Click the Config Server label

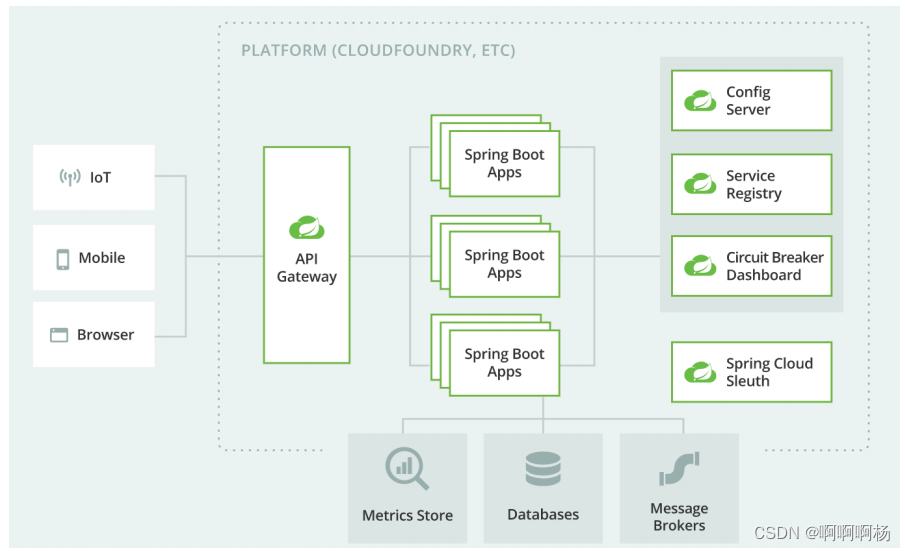(x=748, y=101)
